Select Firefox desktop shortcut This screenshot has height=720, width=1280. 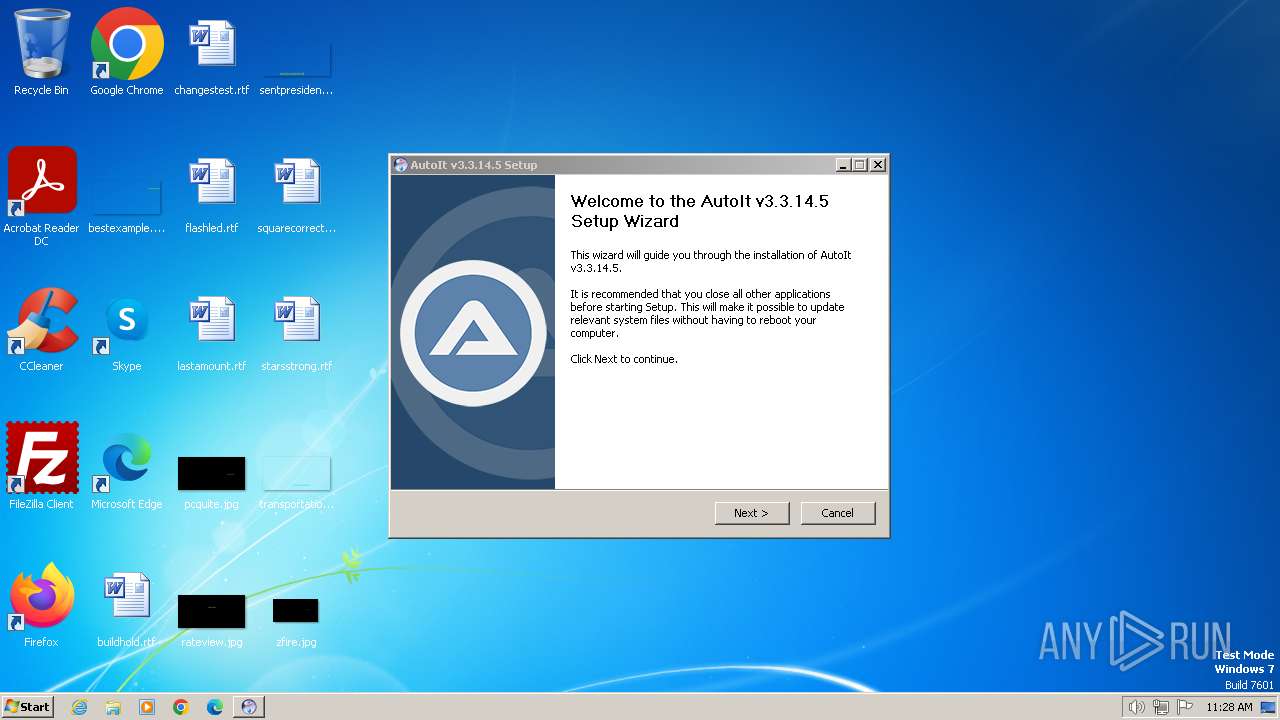[x=41, y=605]
